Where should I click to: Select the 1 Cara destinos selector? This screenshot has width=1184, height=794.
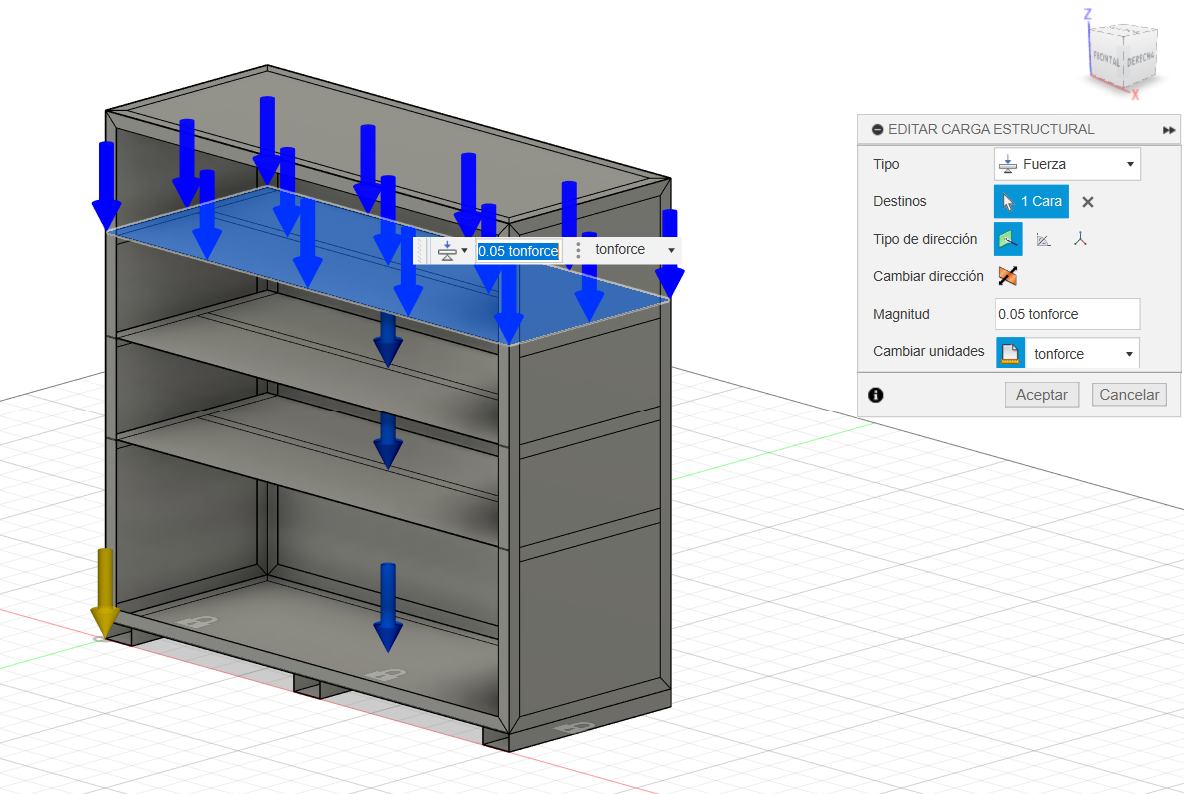(x=1031, y=202)
